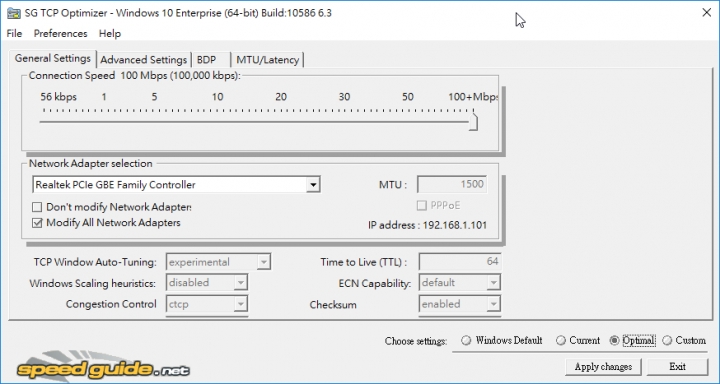Switch to the MTU/Latency tab

(267, 60)
